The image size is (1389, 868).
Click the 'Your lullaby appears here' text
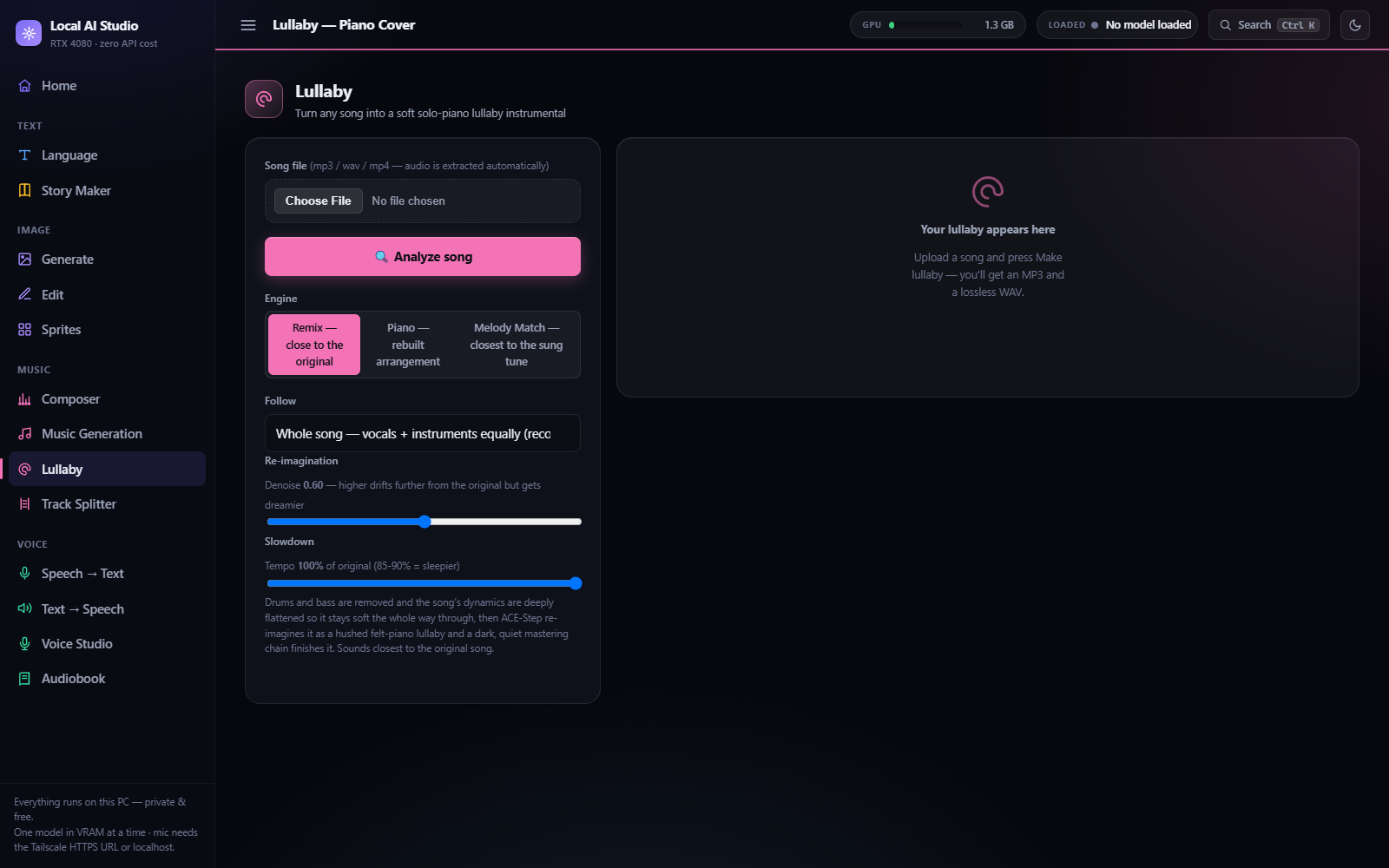988,230
